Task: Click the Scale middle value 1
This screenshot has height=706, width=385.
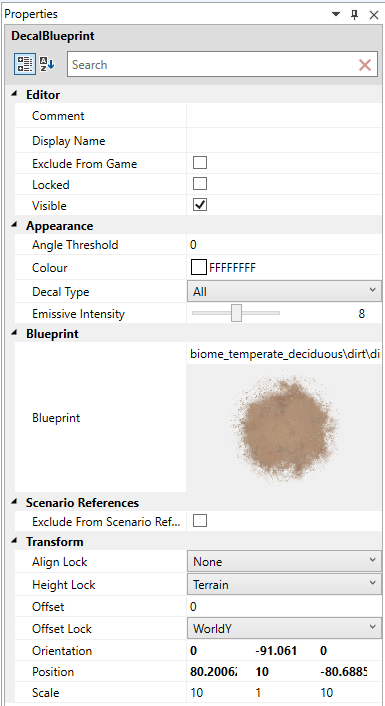Action: tap(258, 692)
